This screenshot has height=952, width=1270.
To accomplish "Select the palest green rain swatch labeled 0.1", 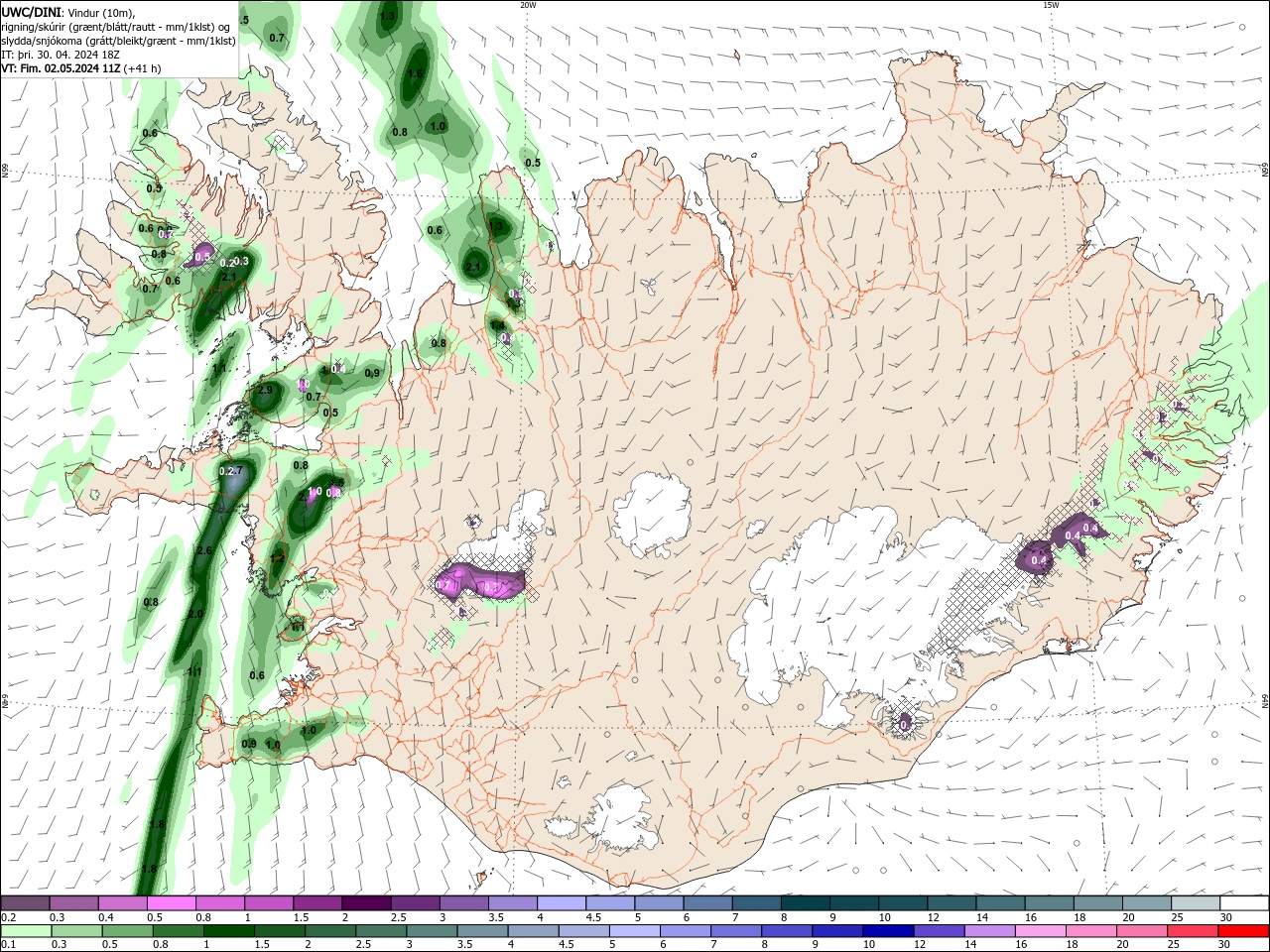I will (26, 931).
